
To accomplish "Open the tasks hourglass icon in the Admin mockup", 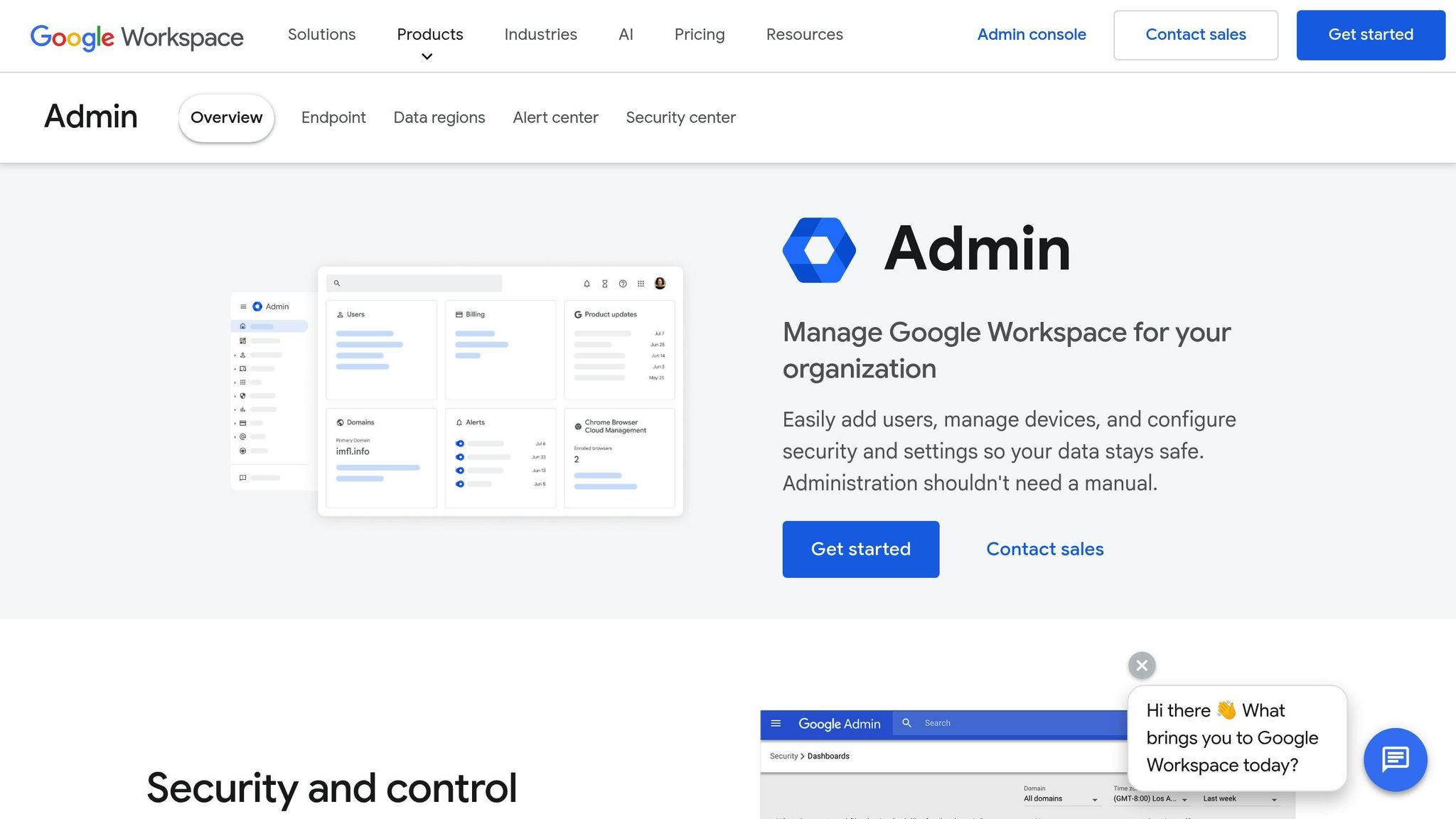I will (605, 284).
